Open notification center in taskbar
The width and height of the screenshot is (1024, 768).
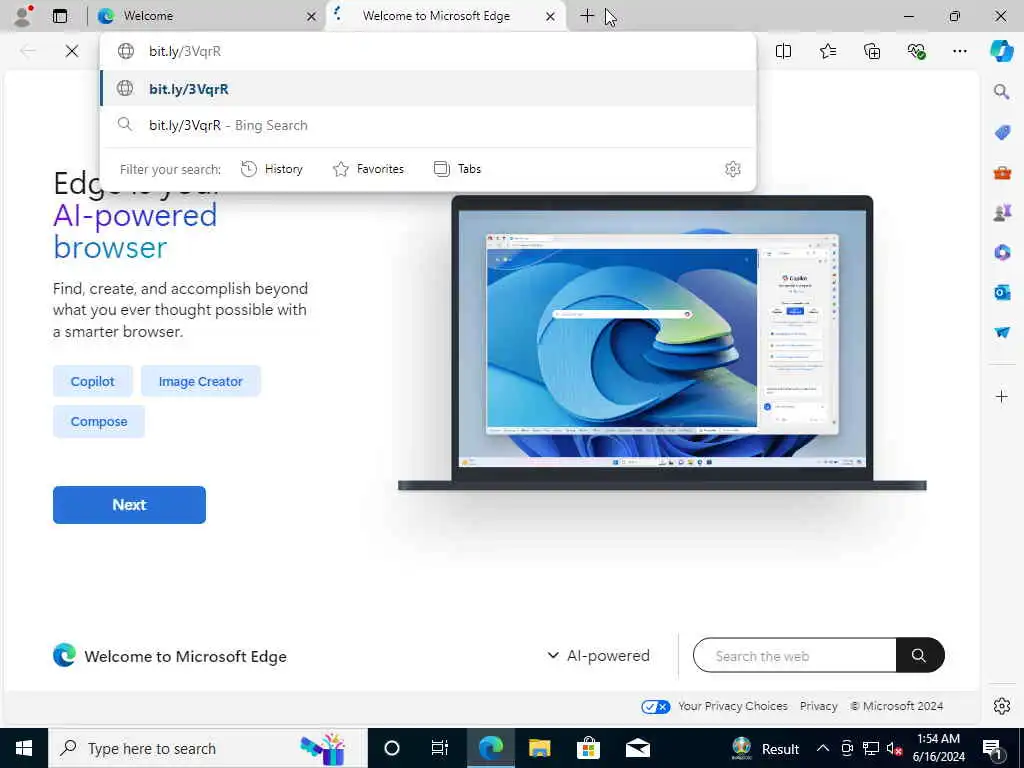tap(992, 748)
